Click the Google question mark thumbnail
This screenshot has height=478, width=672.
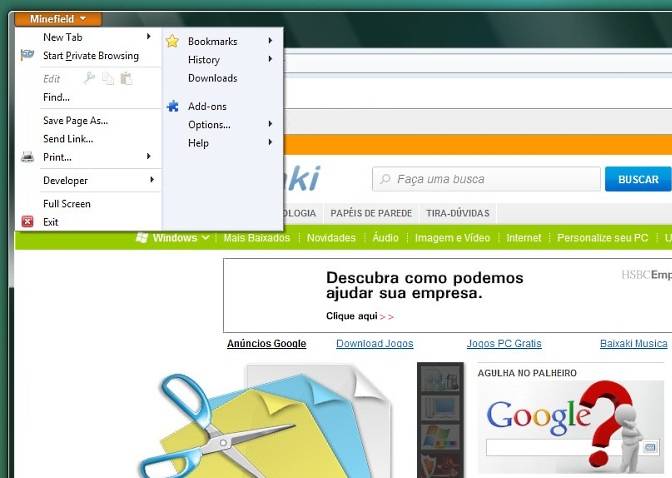point(571,427)
